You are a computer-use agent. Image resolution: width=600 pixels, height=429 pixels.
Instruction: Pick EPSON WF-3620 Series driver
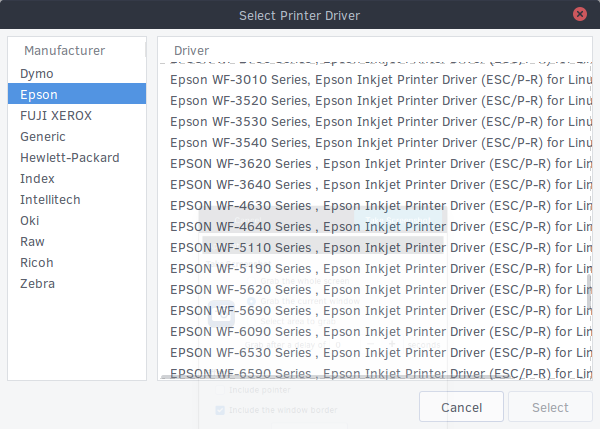375,164
